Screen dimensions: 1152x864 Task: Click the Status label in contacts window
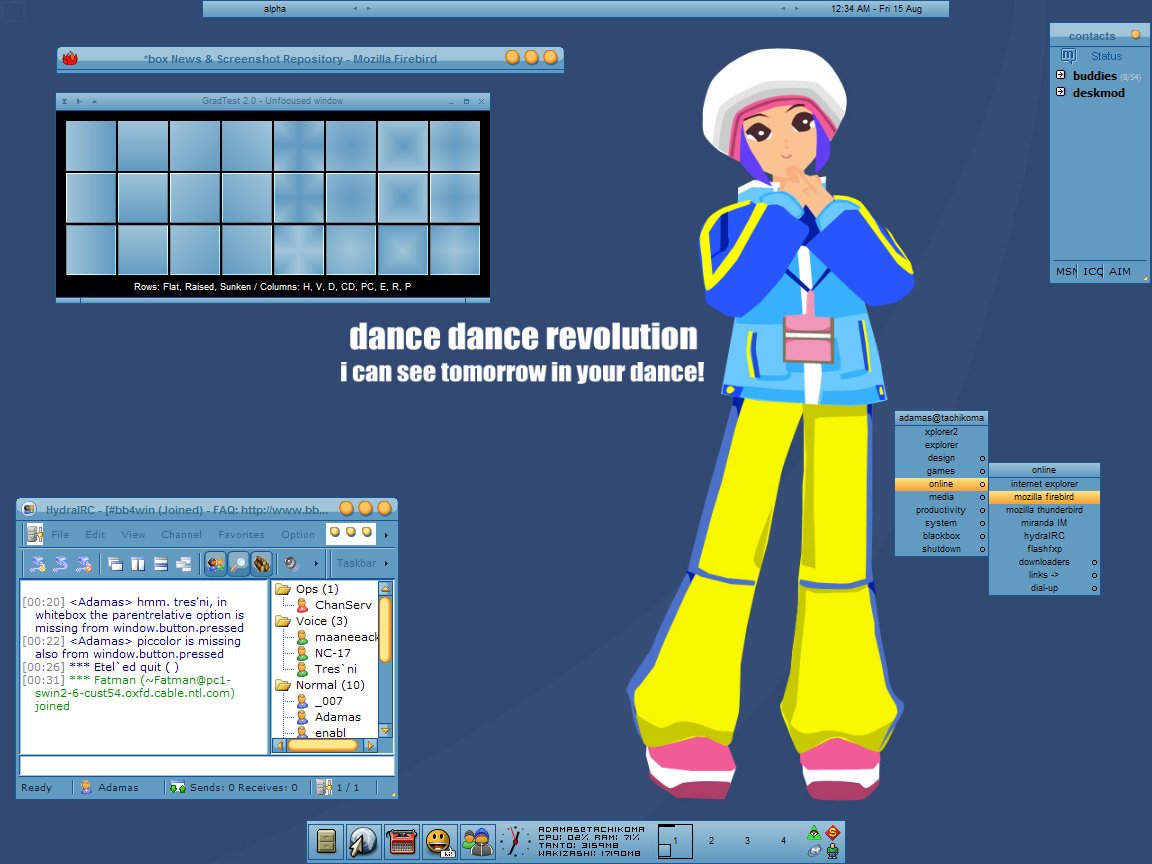click(x=1106, y=56)
